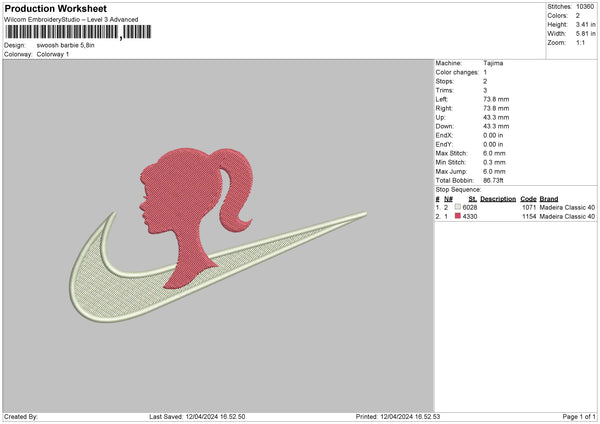Click thread number 6028
The width and height of the screenshot is (600, 424).
pyautogui.click(x=470, y=207)
